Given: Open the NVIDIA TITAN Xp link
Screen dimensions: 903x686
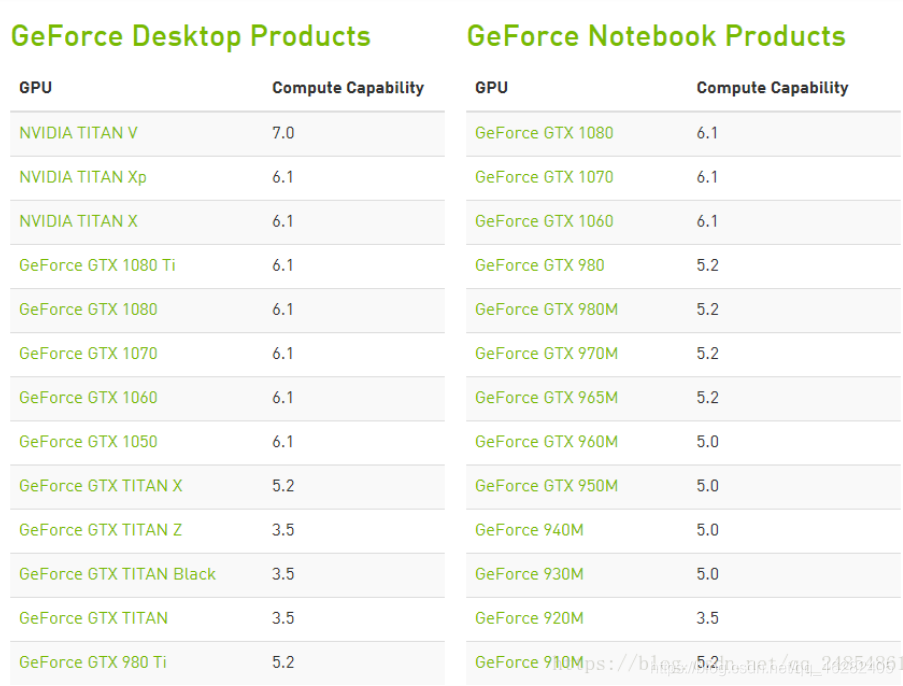Looking at the screenshot, I should tap(83, 177).
